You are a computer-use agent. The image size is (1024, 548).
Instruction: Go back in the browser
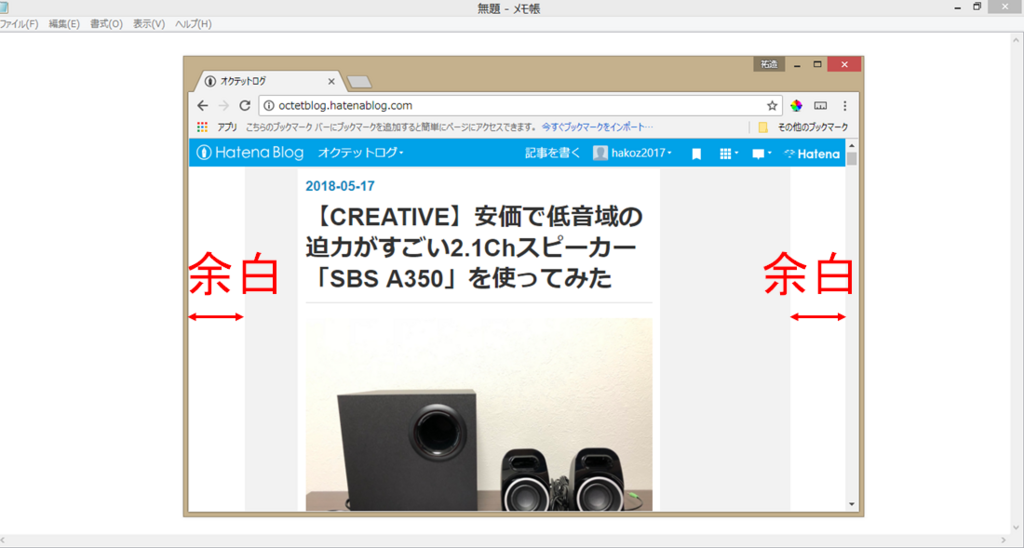[202, 106]
